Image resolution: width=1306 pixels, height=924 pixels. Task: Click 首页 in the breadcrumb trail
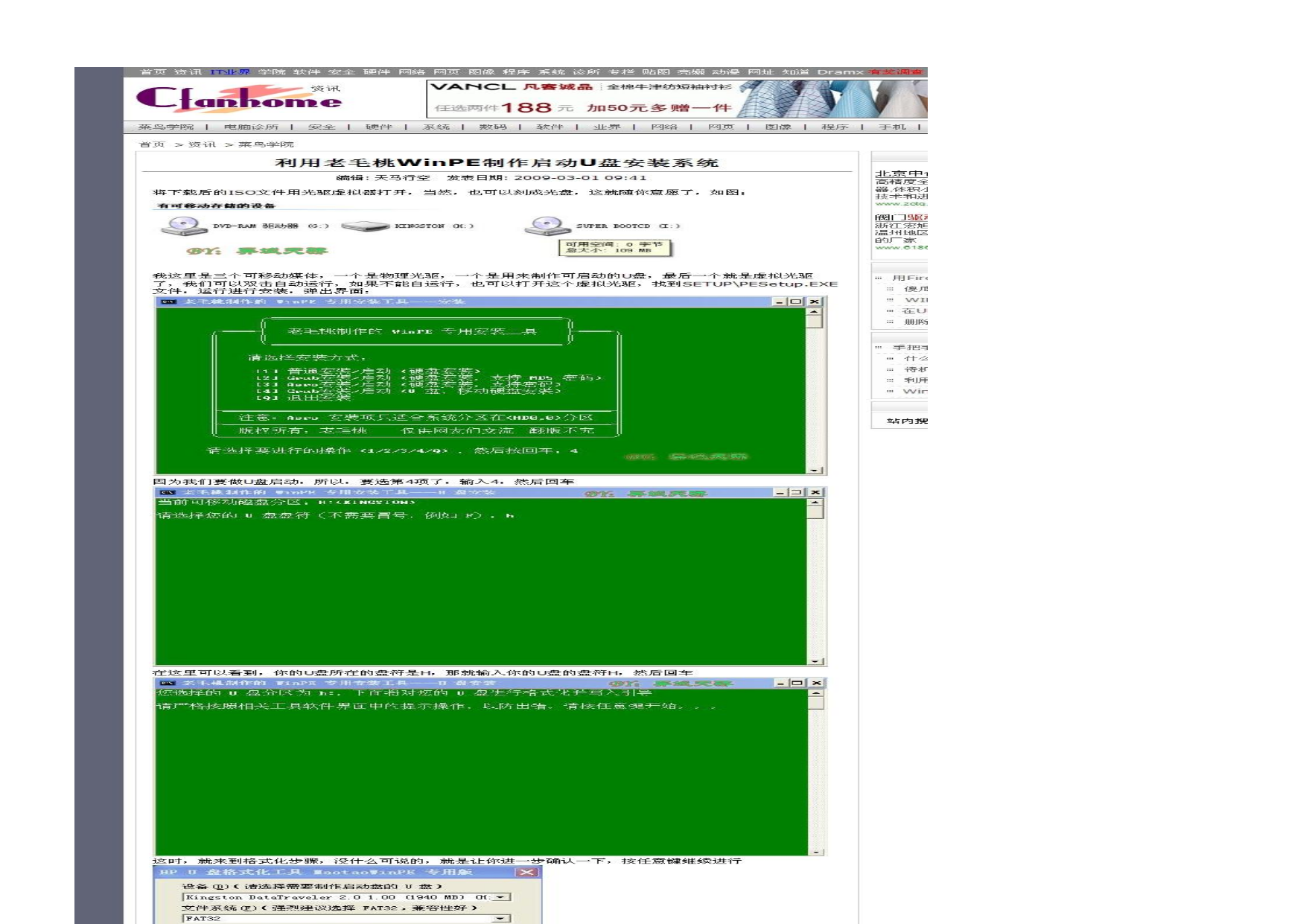pos(152,144)
